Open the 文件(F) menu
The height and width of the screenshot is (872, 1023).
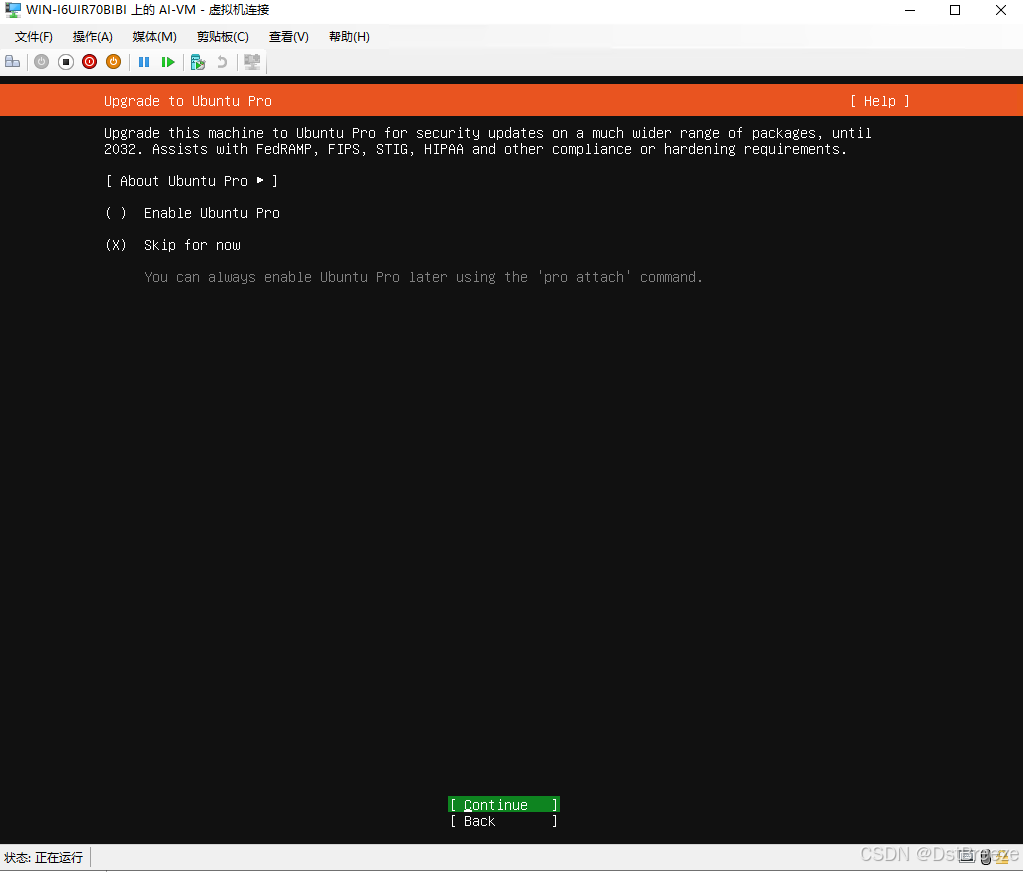[34, 37]
